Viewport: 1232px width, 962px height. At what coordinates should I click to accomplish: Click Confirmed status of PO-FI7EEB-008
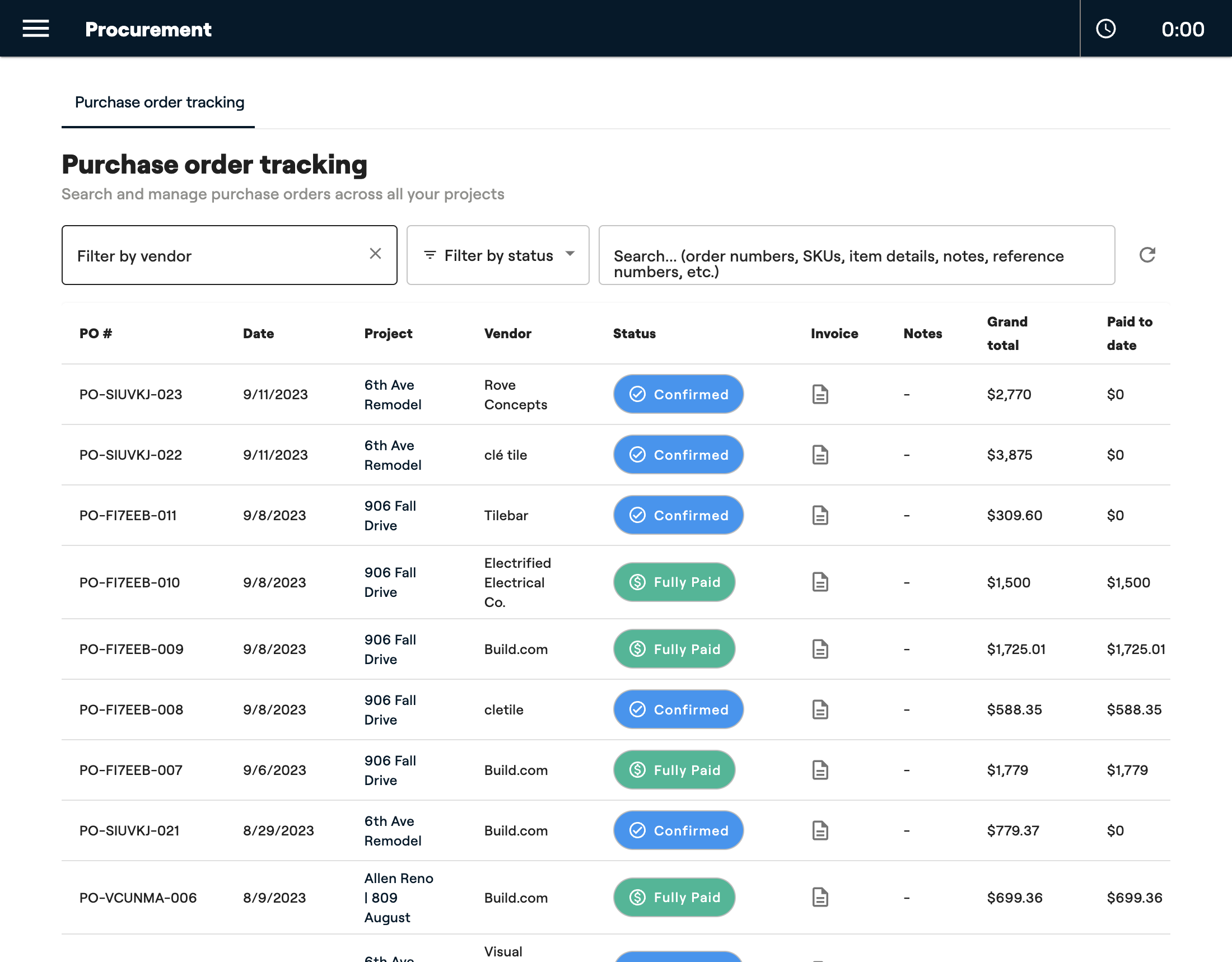click(678, 709)
